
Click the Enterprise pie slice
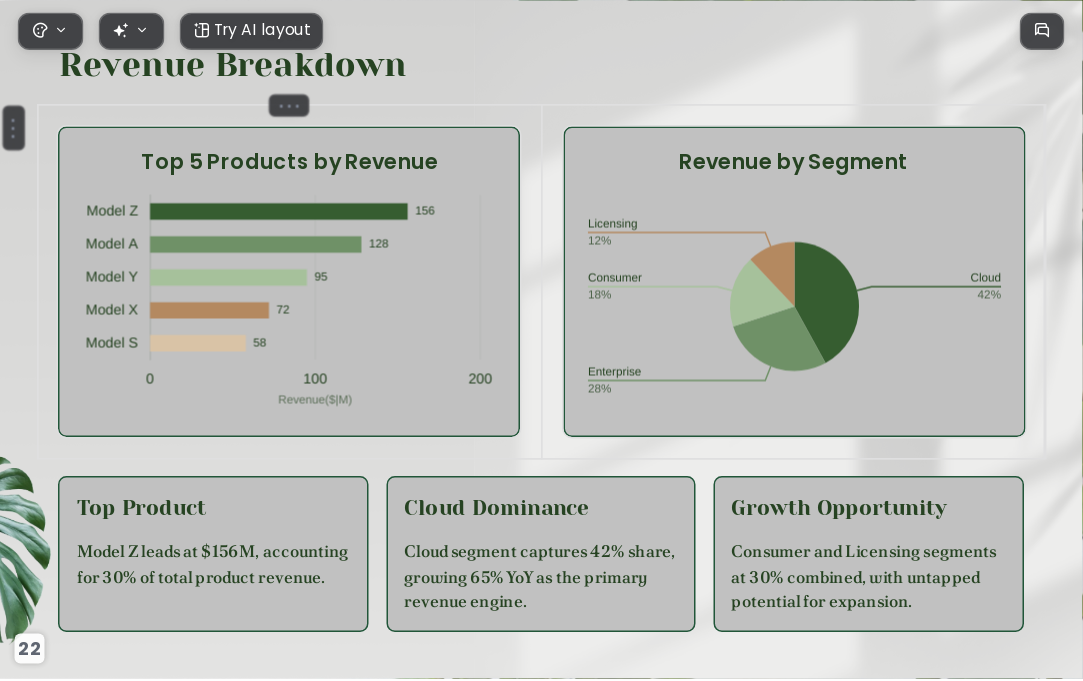[779, 338]
